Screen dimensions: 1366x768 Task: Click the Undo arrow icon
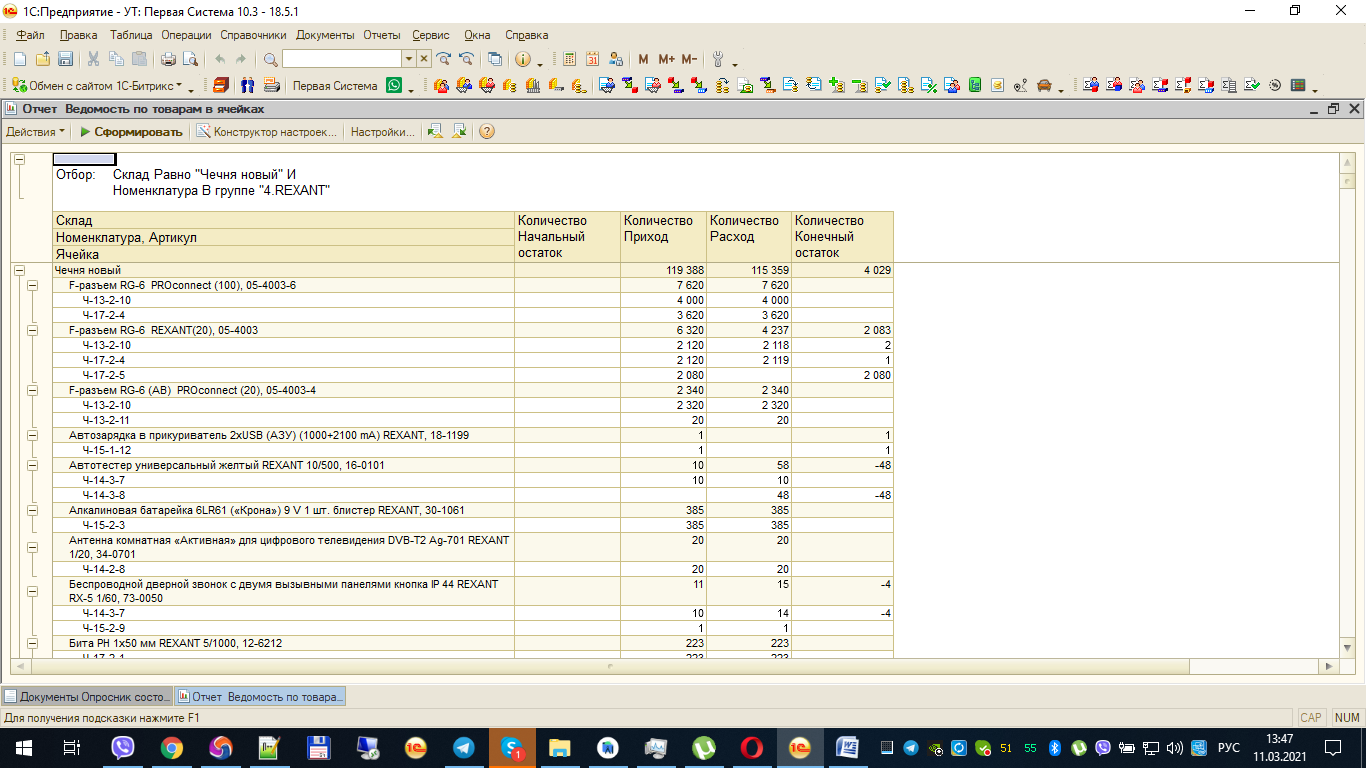pos(220,59)
